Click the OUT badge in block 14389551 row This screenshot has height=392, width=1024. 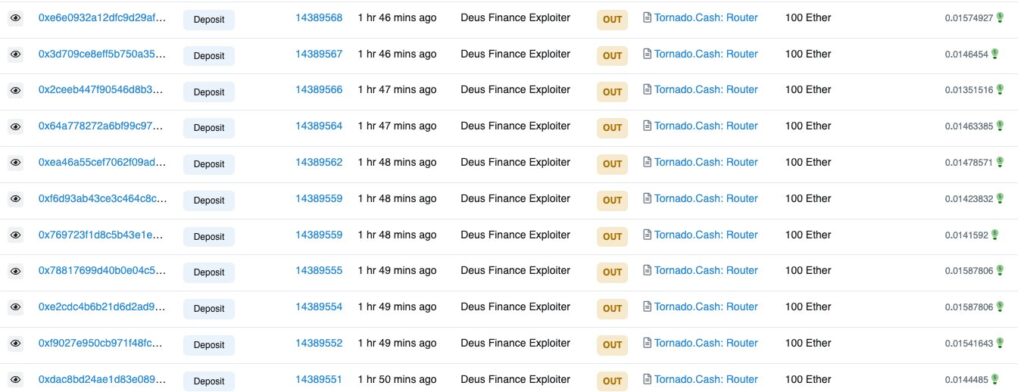pos(612,381)
